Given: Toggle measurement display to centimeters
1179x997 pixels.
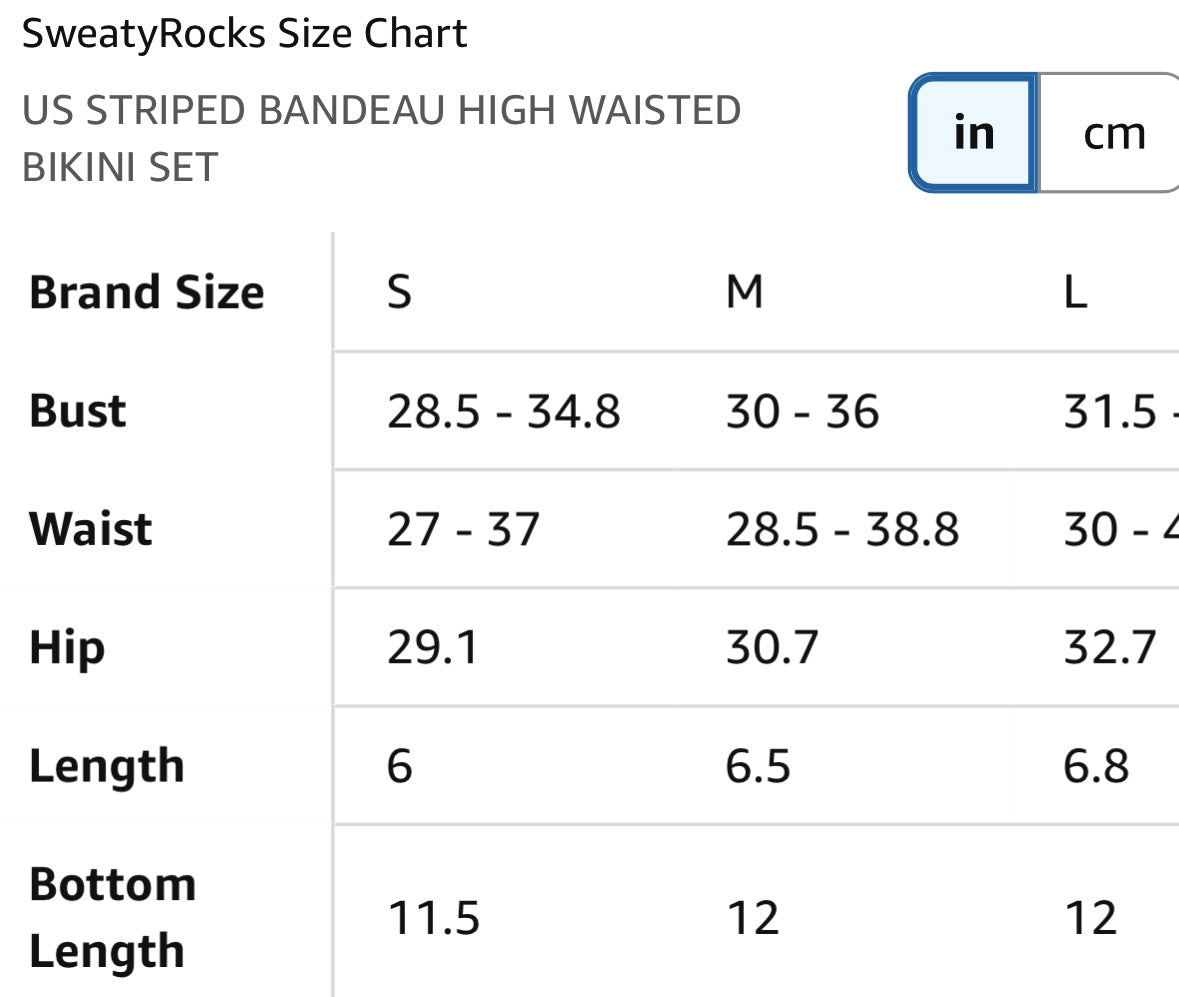Looking at the screenshot, I should (x=1115, y=131).
